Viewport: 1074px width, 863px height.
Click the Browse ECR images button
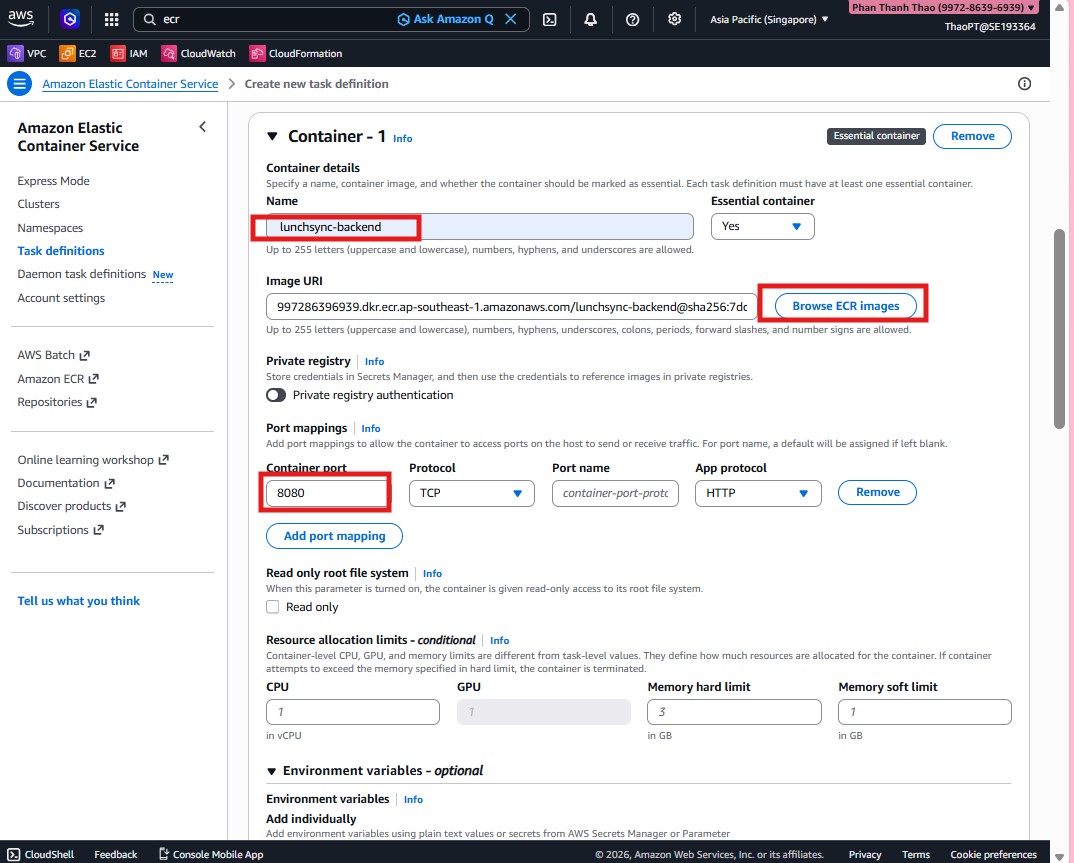pyautogui.click(x=845, y=305)
